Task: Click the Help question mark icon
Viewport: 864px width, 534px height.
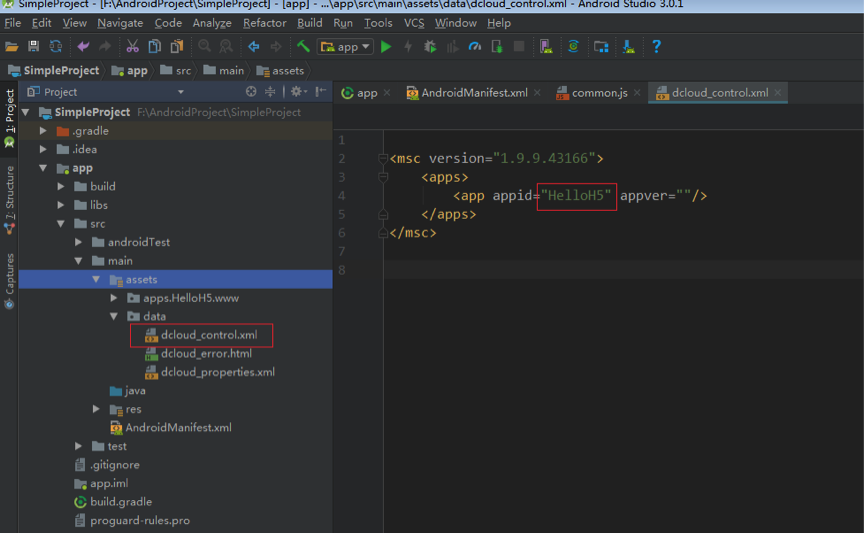Action: tap(656, 47)
